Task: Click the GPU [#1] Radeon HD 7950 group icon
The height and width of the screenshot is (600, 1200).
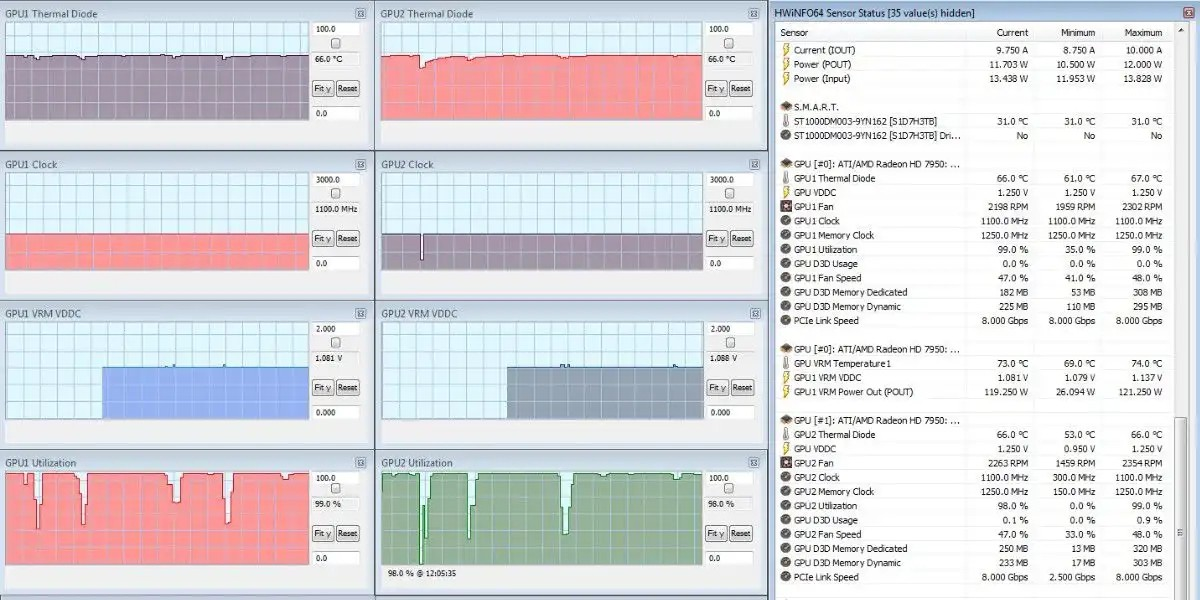Action: [x=786, y=421]
